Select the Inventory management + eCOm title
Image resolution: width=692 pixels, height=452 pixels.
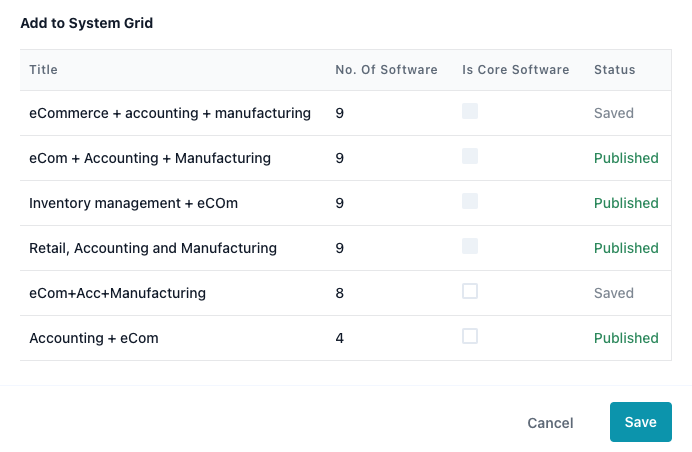pos(133,203)
